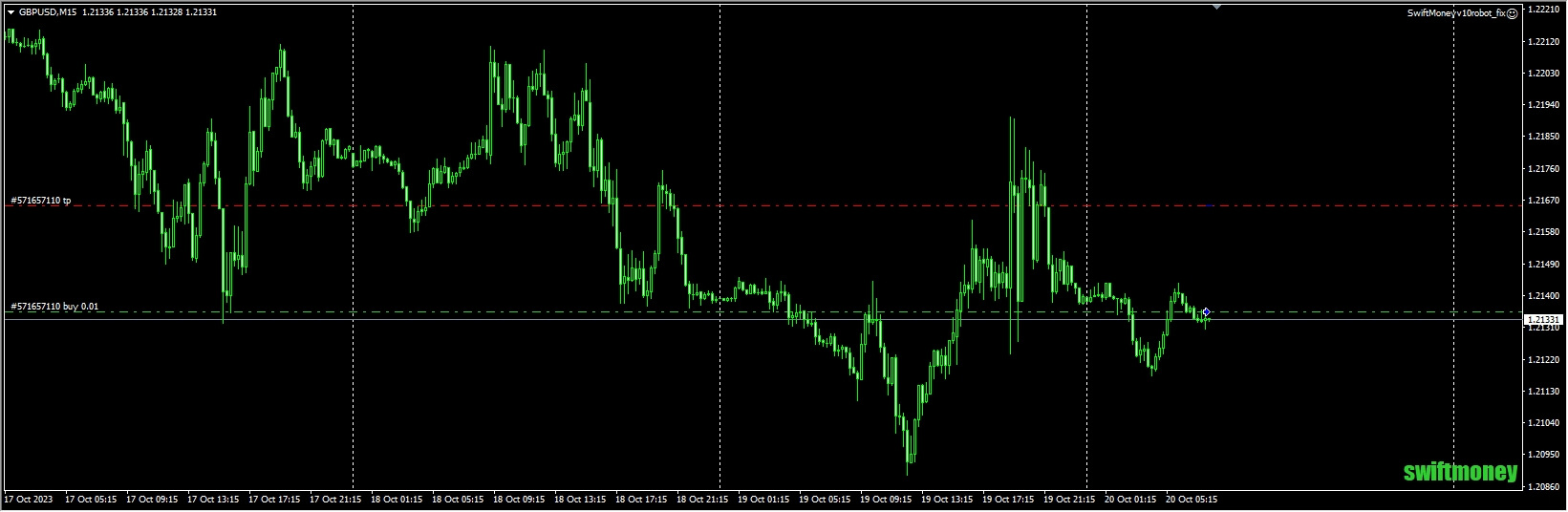Image resolution: width=1568 pixels, height=512 pixels.
Task: Click price axis value 1.21490
Action: tap(1544, 265)
